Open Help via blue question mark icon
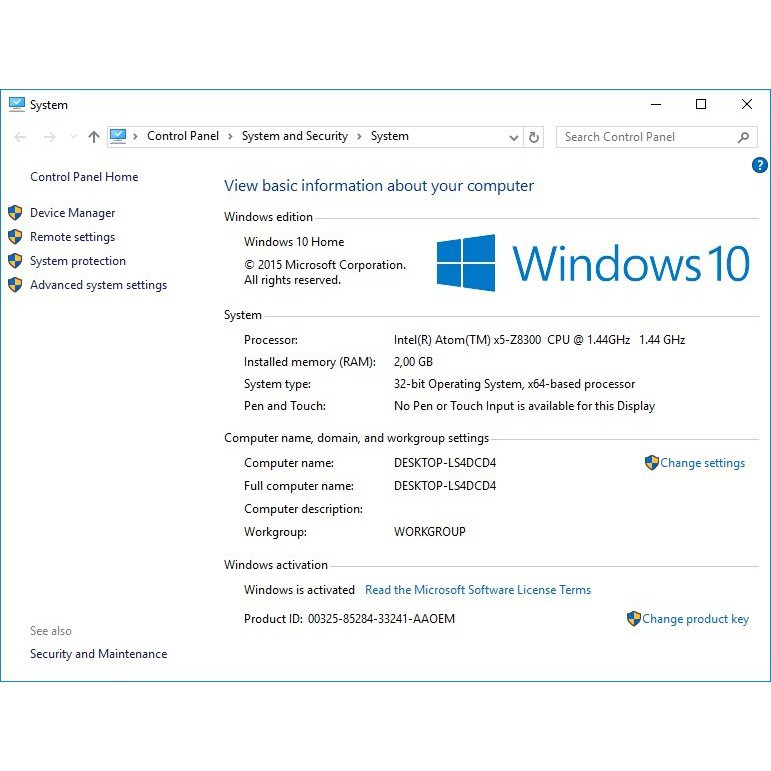The height and width of the screenshot is (771, 771). point(759,165)
